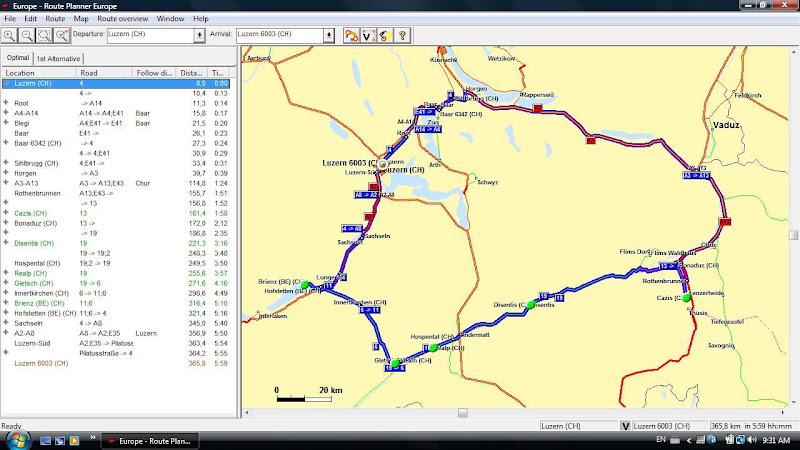Viewport: 800px width, 450px height.
Task: Select the Rothenbrunnen row in route list
Action: pos(116,193)
